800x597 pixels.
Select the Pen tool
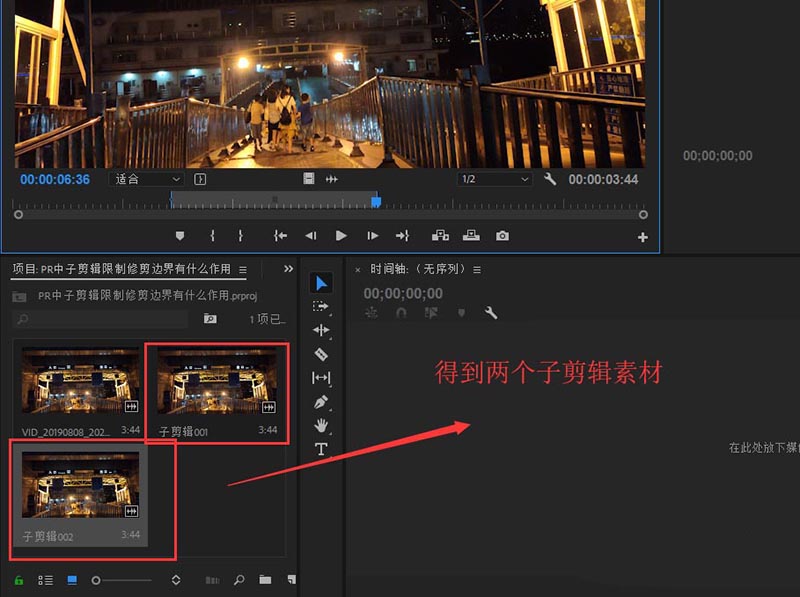(321, 402)
